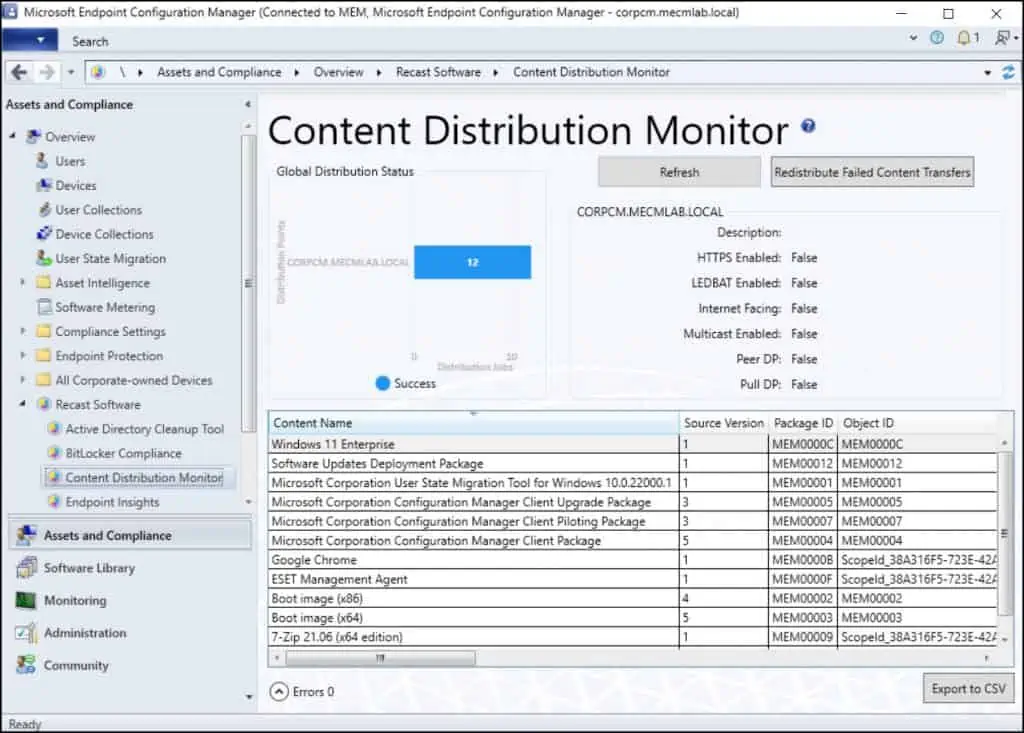1024x733 pixels.
Task: Click the refresh icon beside address bar
Action: [x=1009, y=73]
